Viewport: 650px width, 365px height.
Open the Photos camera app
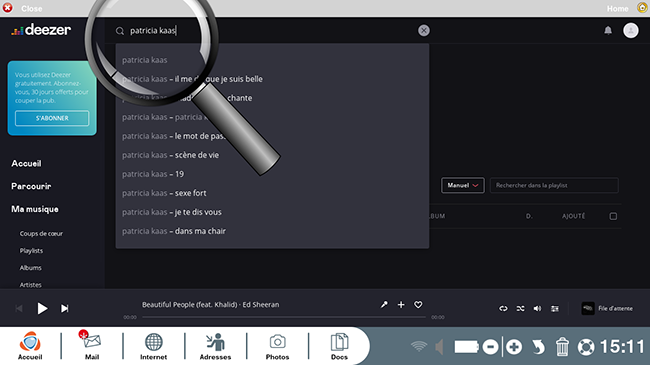click(277, 346)
